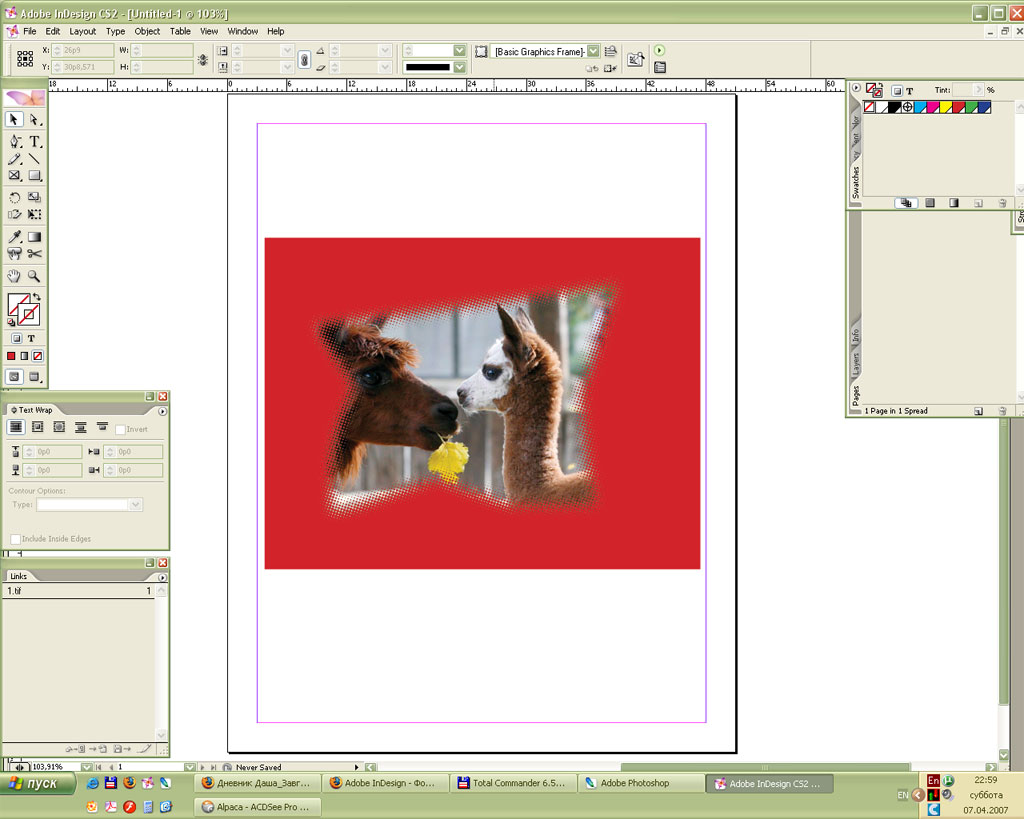
Task: Select the Jump object wrap option
Action: click(80, 427)
